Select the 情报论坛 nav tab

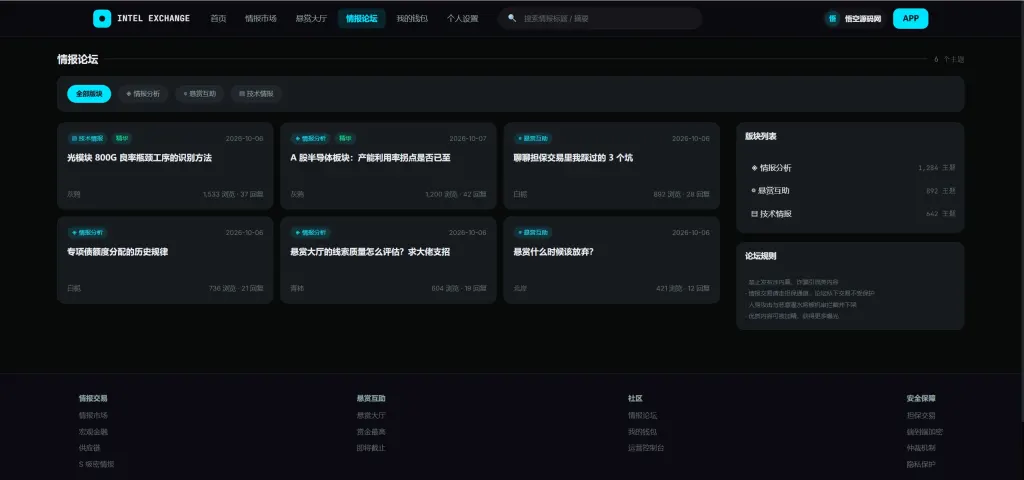click(361, 18)
